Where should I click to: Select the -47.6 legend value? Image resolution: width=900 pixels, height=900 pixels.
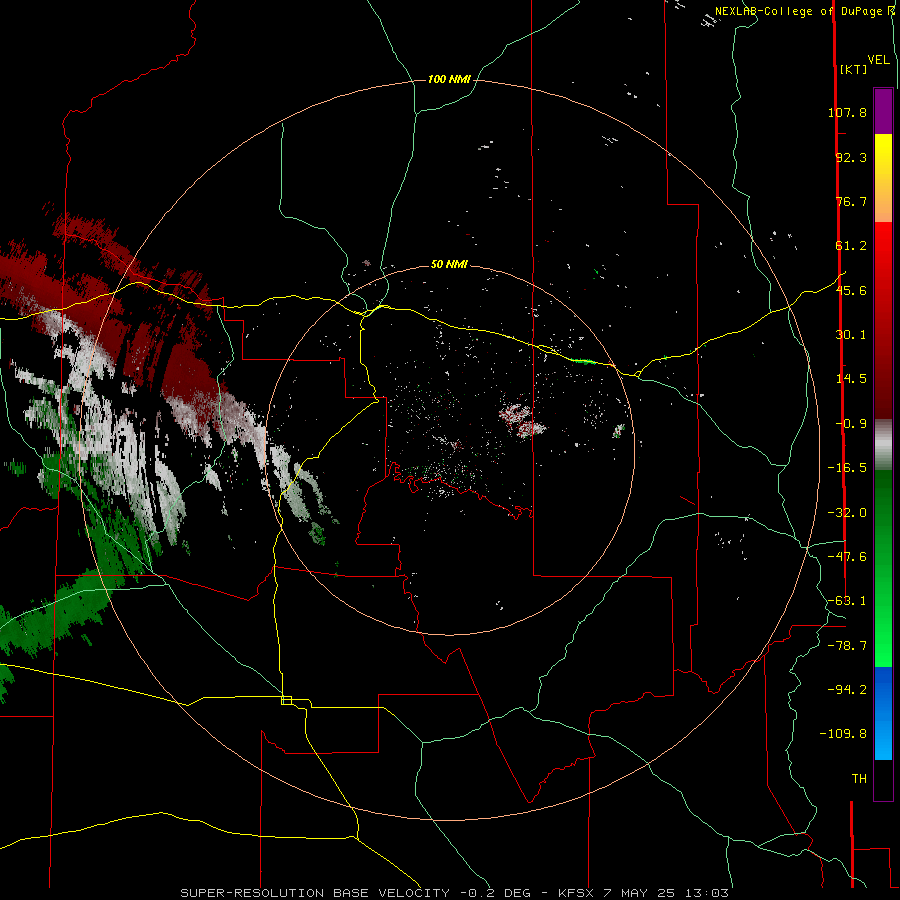point(847,557)
